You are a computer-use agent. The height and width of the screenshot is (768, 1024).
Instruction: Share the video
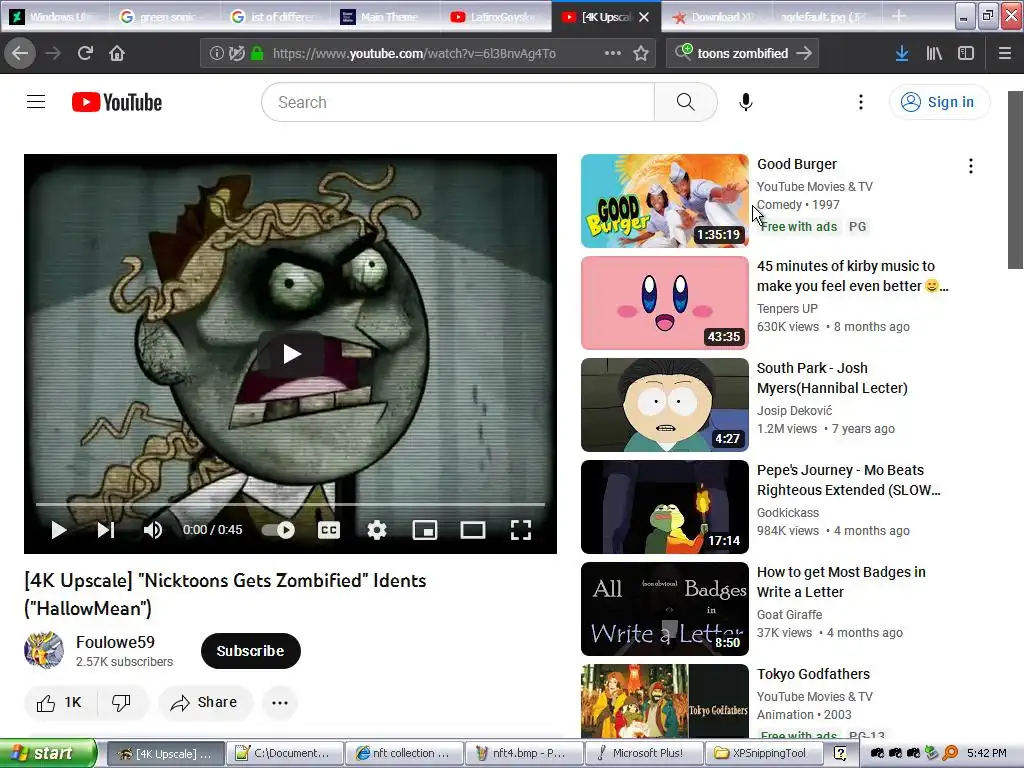(204, 702)
